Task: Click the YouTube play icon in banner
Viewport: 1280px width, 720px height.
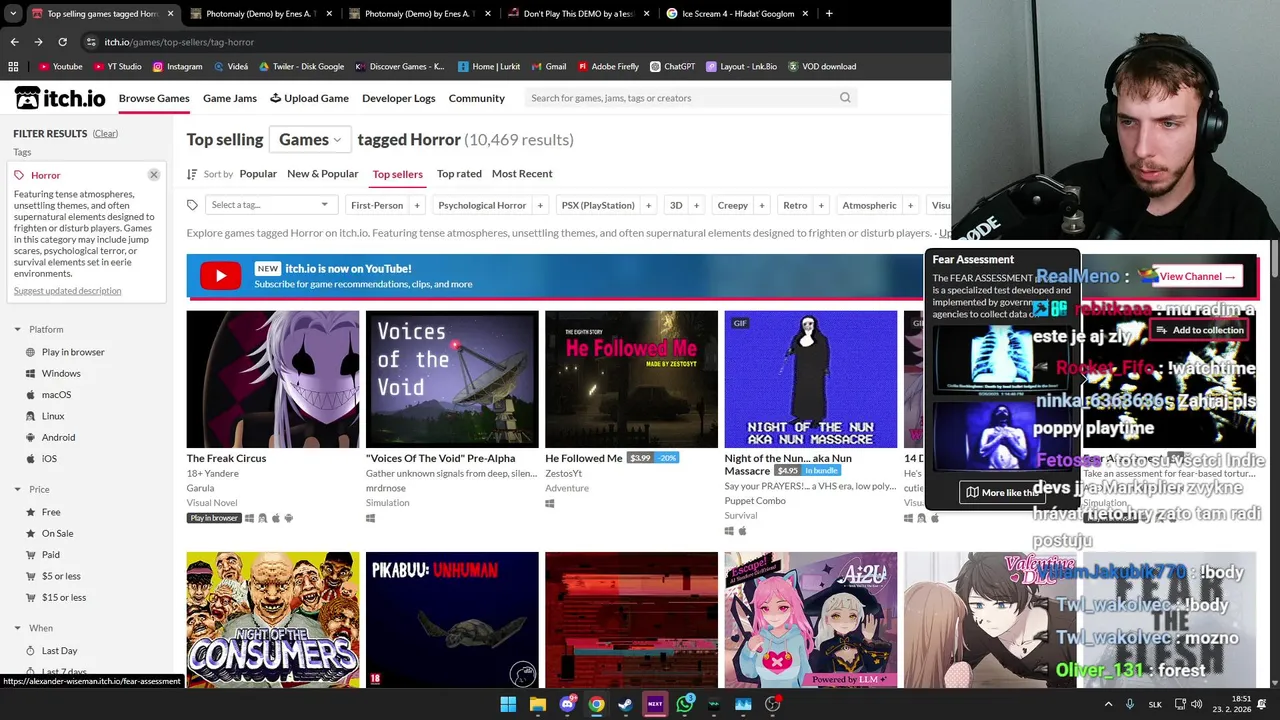Action: coord(220,276)
